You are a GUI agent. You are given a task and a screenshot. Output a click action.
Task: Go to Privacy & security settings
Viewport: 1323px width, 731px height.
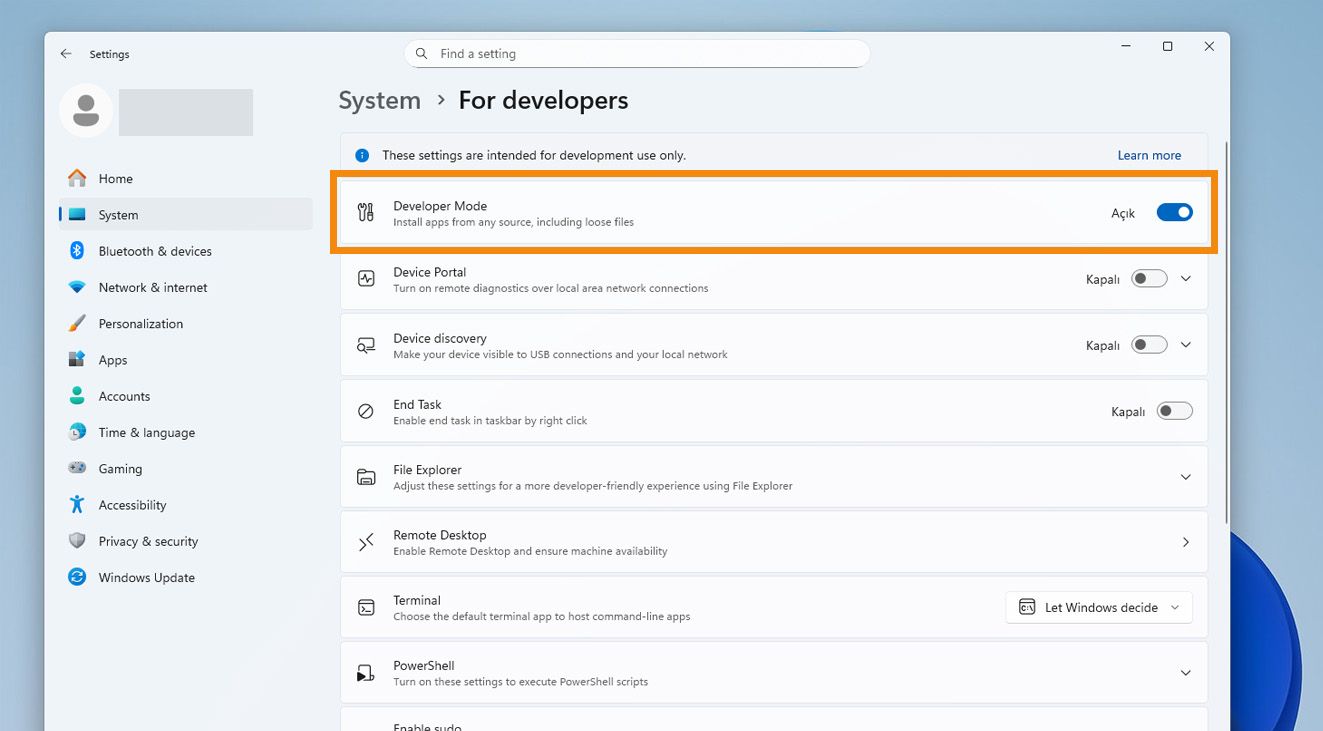(x=148, y=541)
